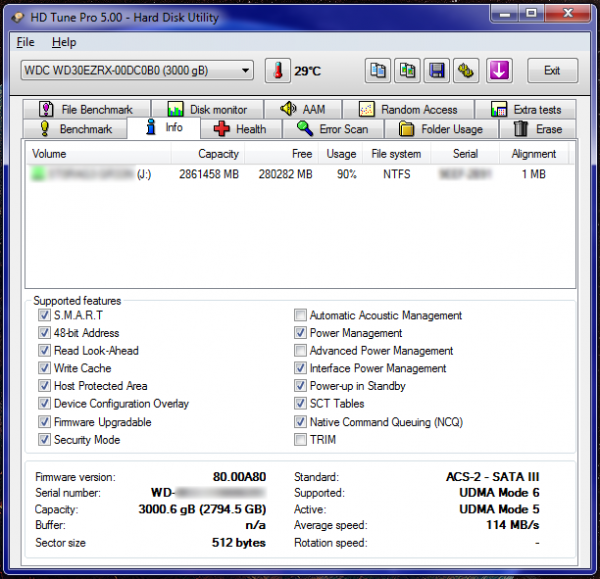Switch to the Benchmark tab

(x=75, y=129)
